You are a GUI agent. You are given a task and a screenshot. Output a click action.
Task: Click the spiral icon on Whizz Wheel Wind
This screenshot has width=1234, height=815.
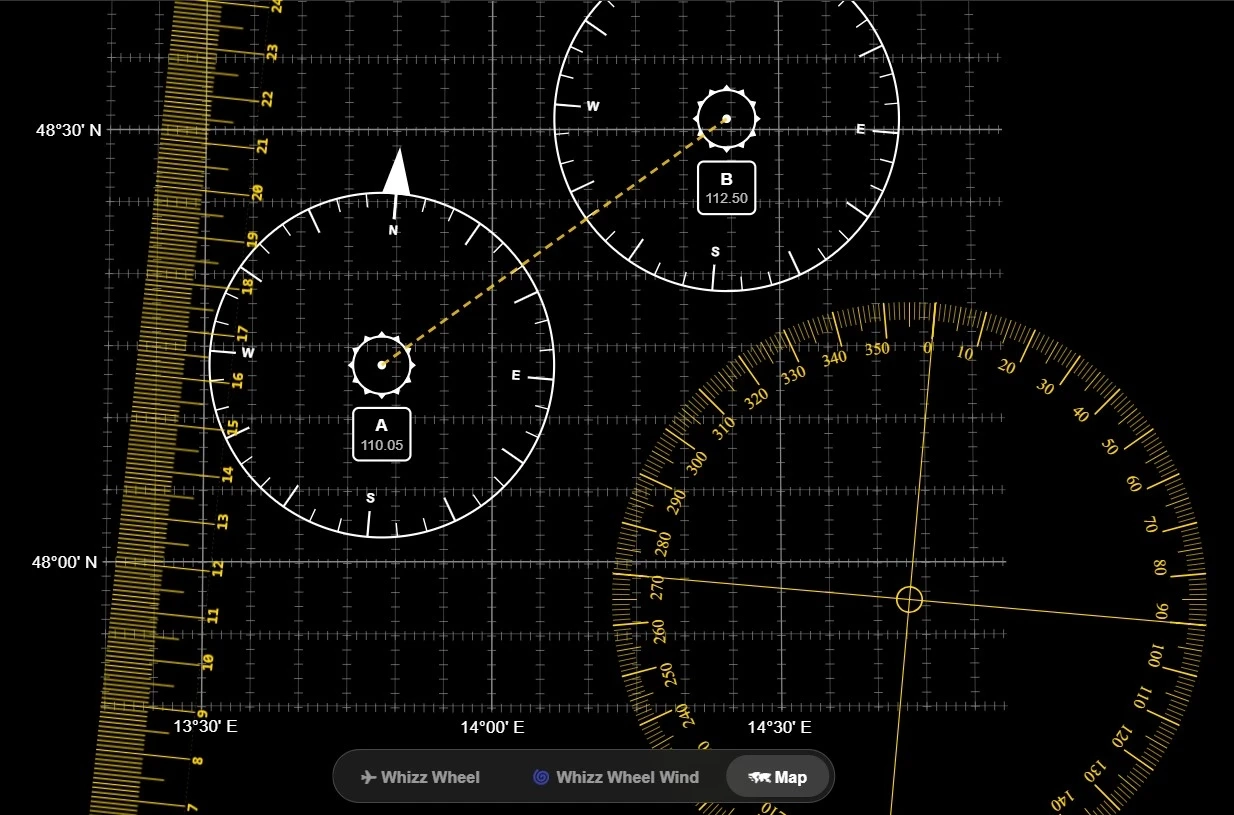point(541,777)
